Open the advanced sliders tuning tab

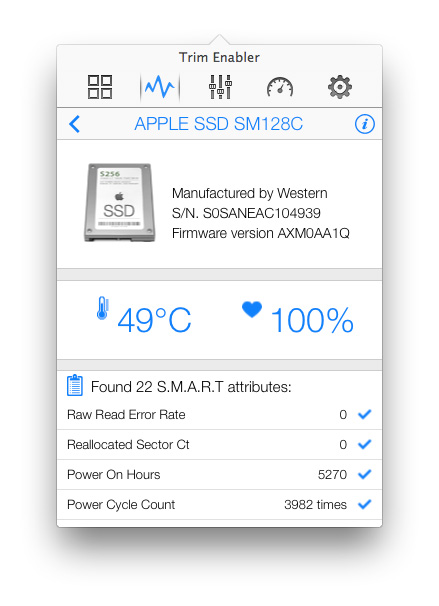(220, 87)
